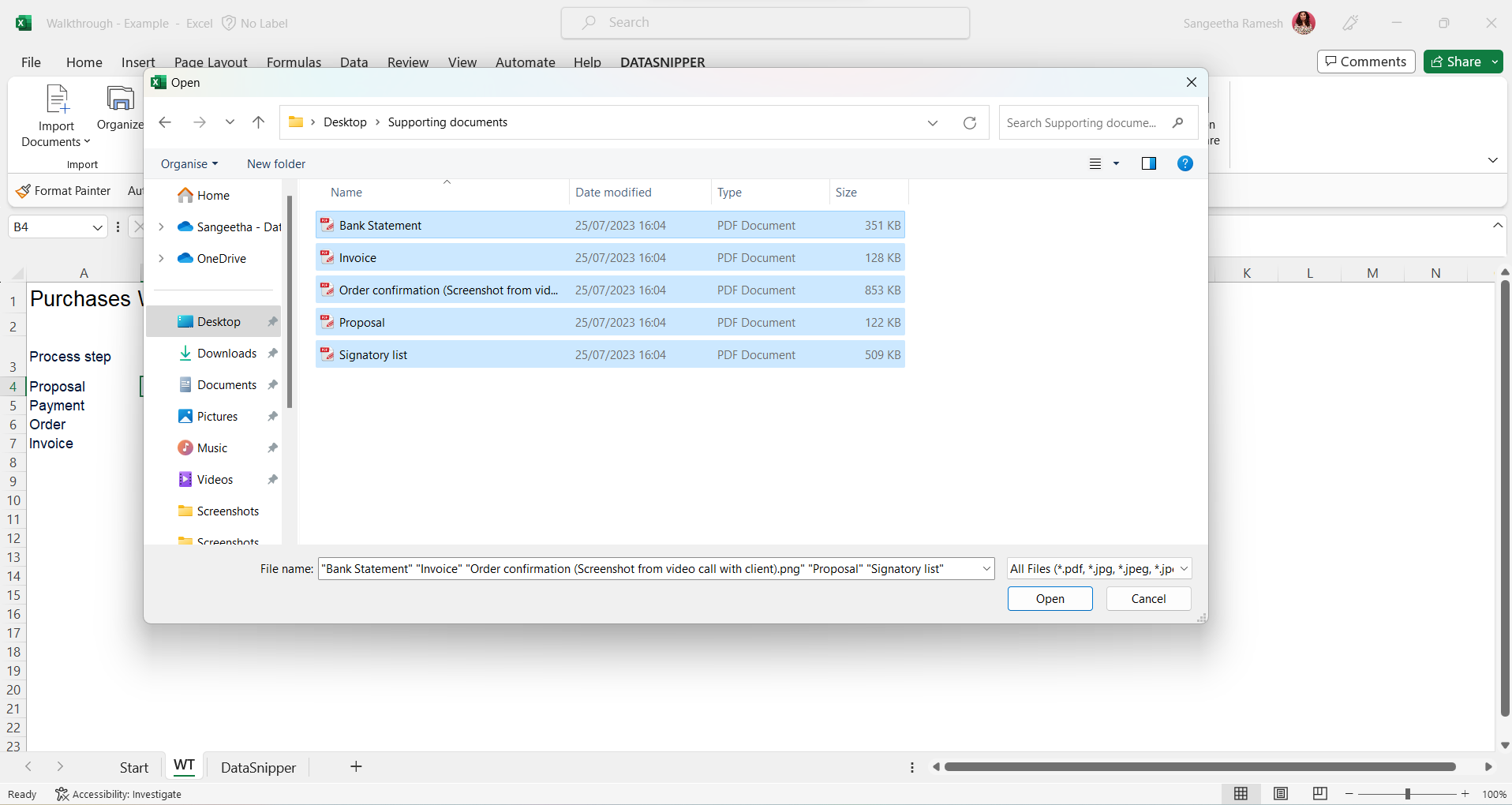Expand the file name history dropdown
The image size is (1512, 805).
click(986, 568)
